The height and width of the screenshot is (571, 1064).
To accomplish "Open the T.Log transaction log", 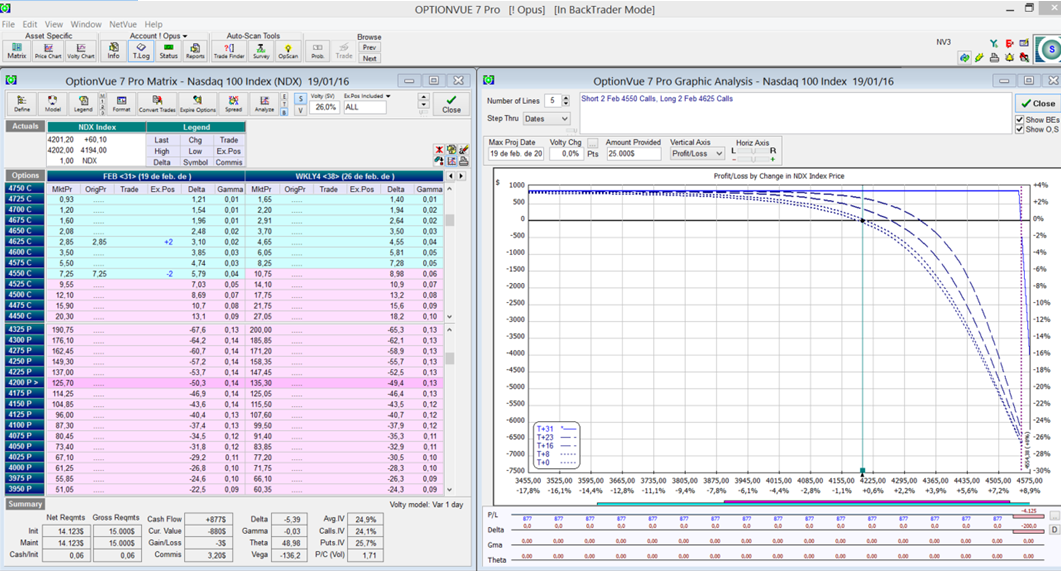I will [x=141, y=50].
